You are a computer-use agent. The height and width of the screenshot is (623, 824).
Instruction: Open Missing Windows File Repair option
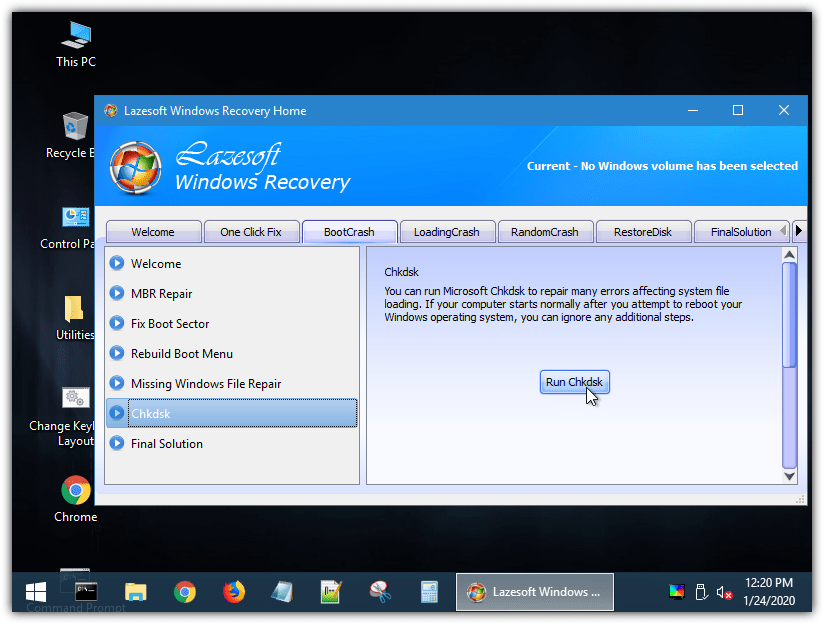[x=206, y=384]
